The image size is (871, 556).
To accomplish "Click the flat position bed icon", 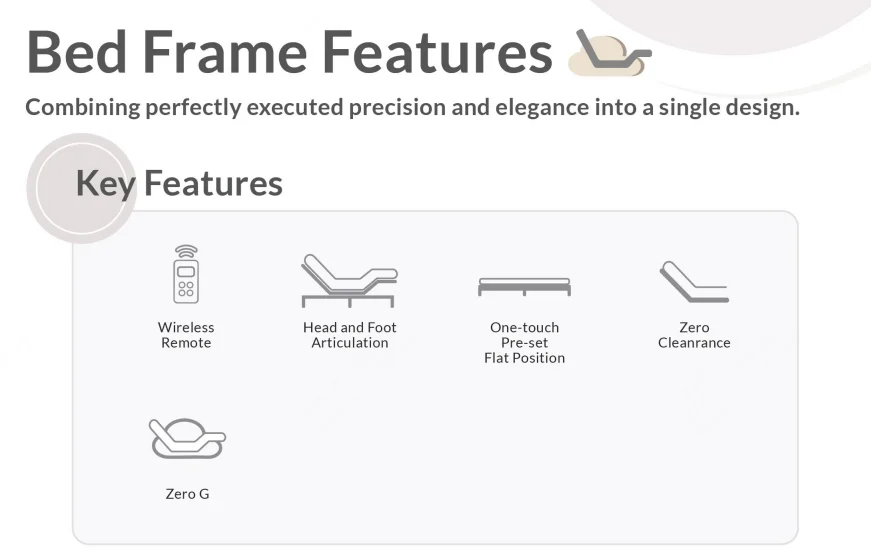I will [524, 287].
